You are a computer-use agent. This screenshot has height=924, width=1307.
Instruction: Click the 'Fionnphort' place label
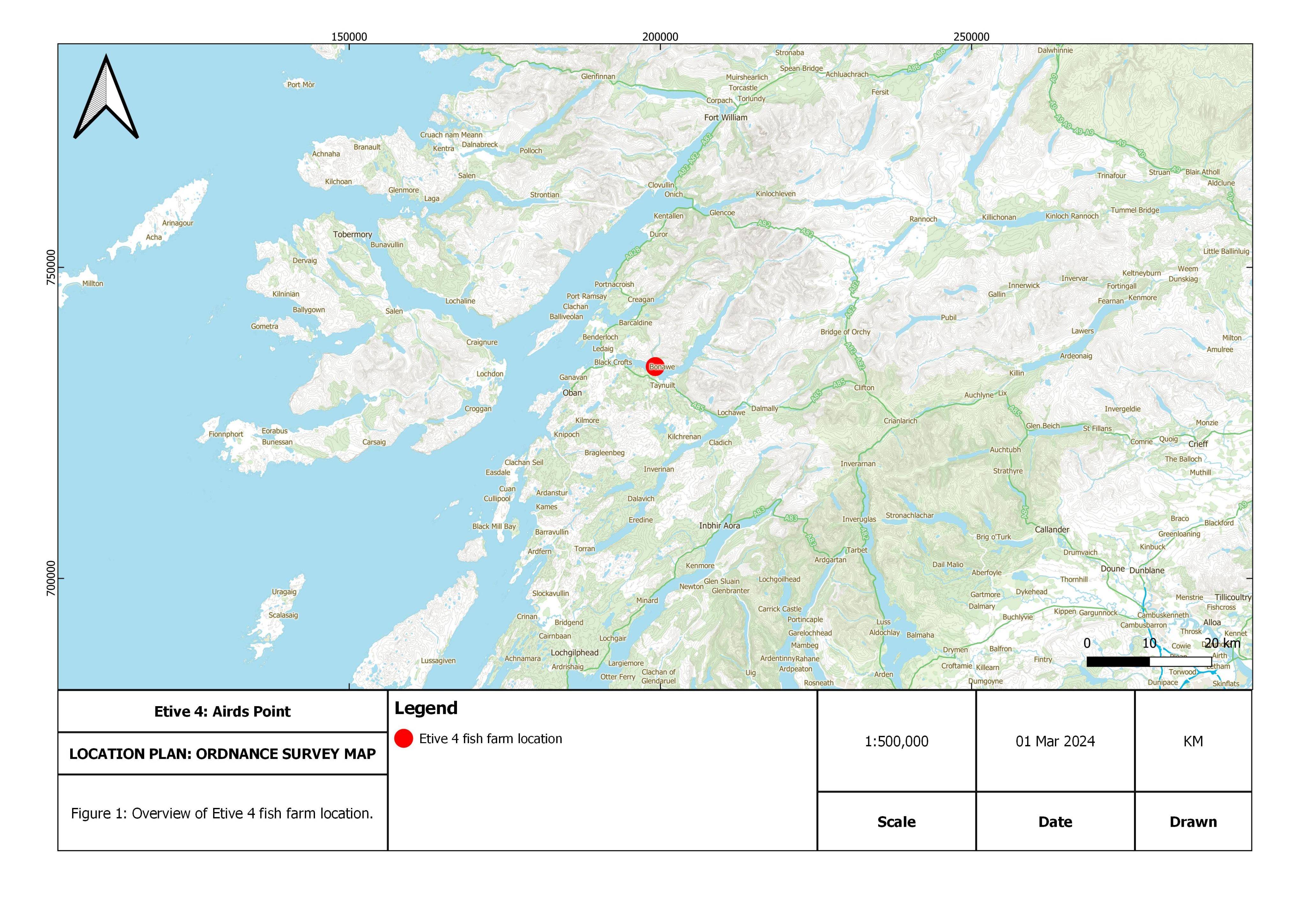tap(226, 434)
